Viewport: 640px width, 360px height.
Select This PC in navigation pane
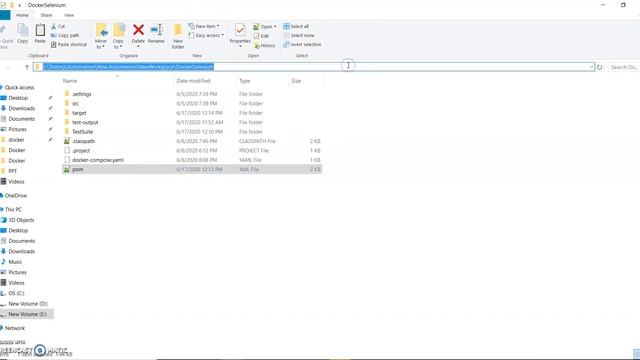[13, 209]
